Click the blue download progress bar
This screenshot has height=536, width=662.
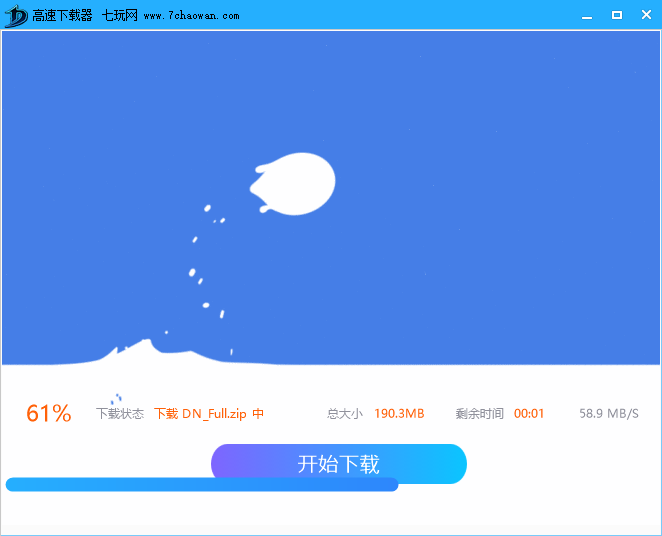200,485
